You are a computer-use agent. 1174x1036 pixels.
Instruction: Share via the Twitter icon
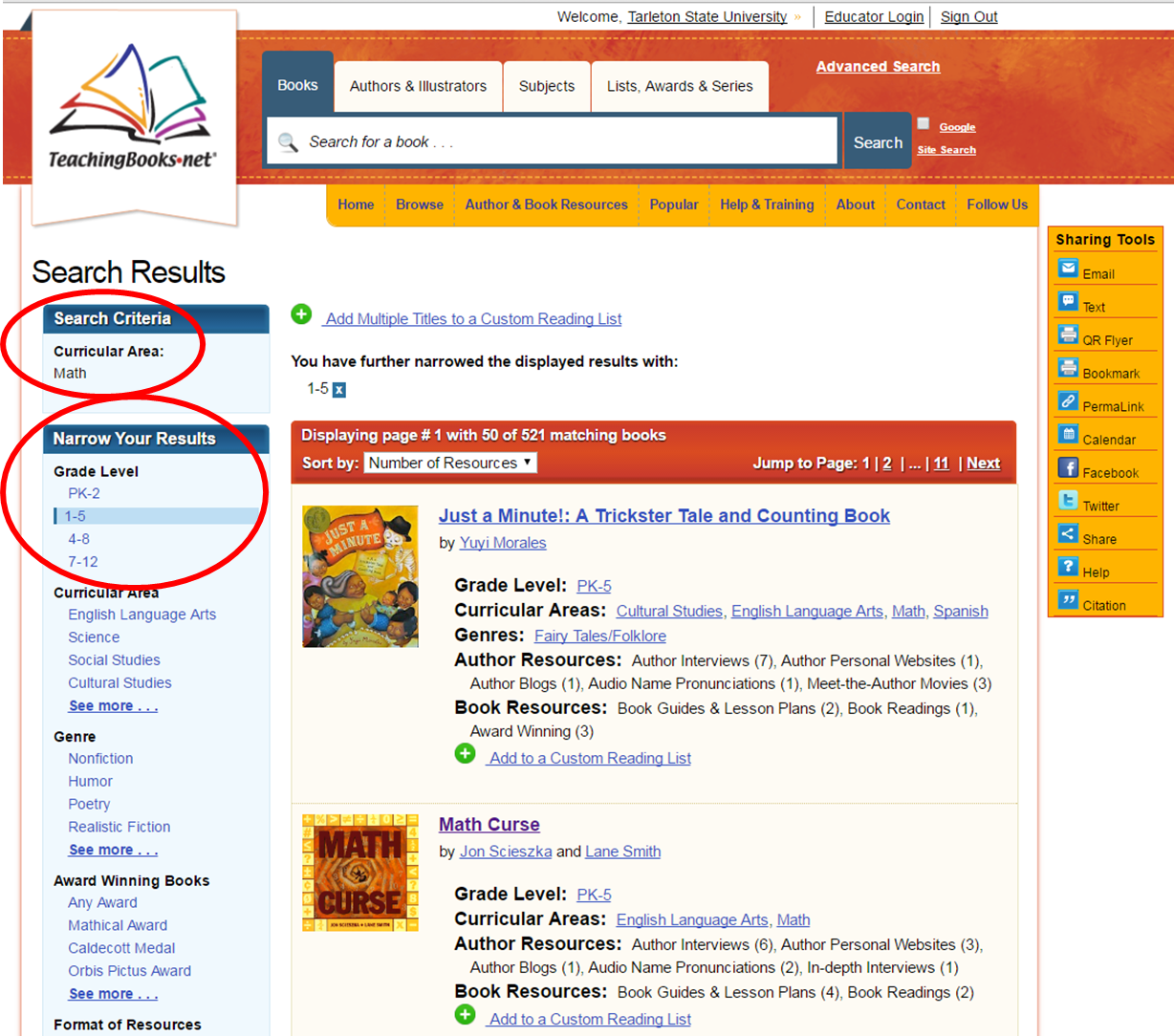pyautogui.click(x=1068, y=501)
